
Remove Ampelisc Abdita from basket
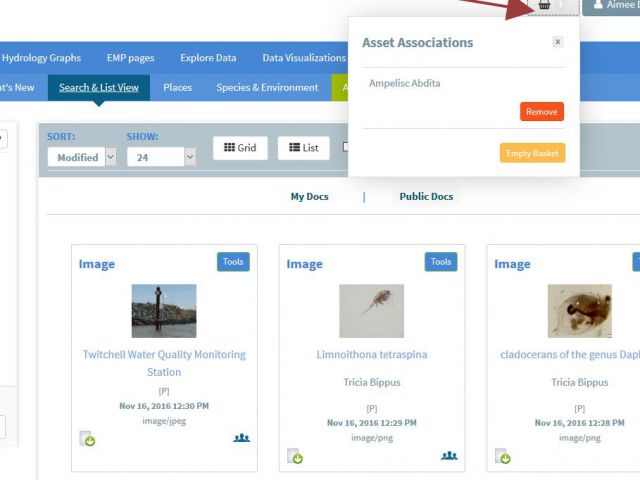[x=542, y=112]
